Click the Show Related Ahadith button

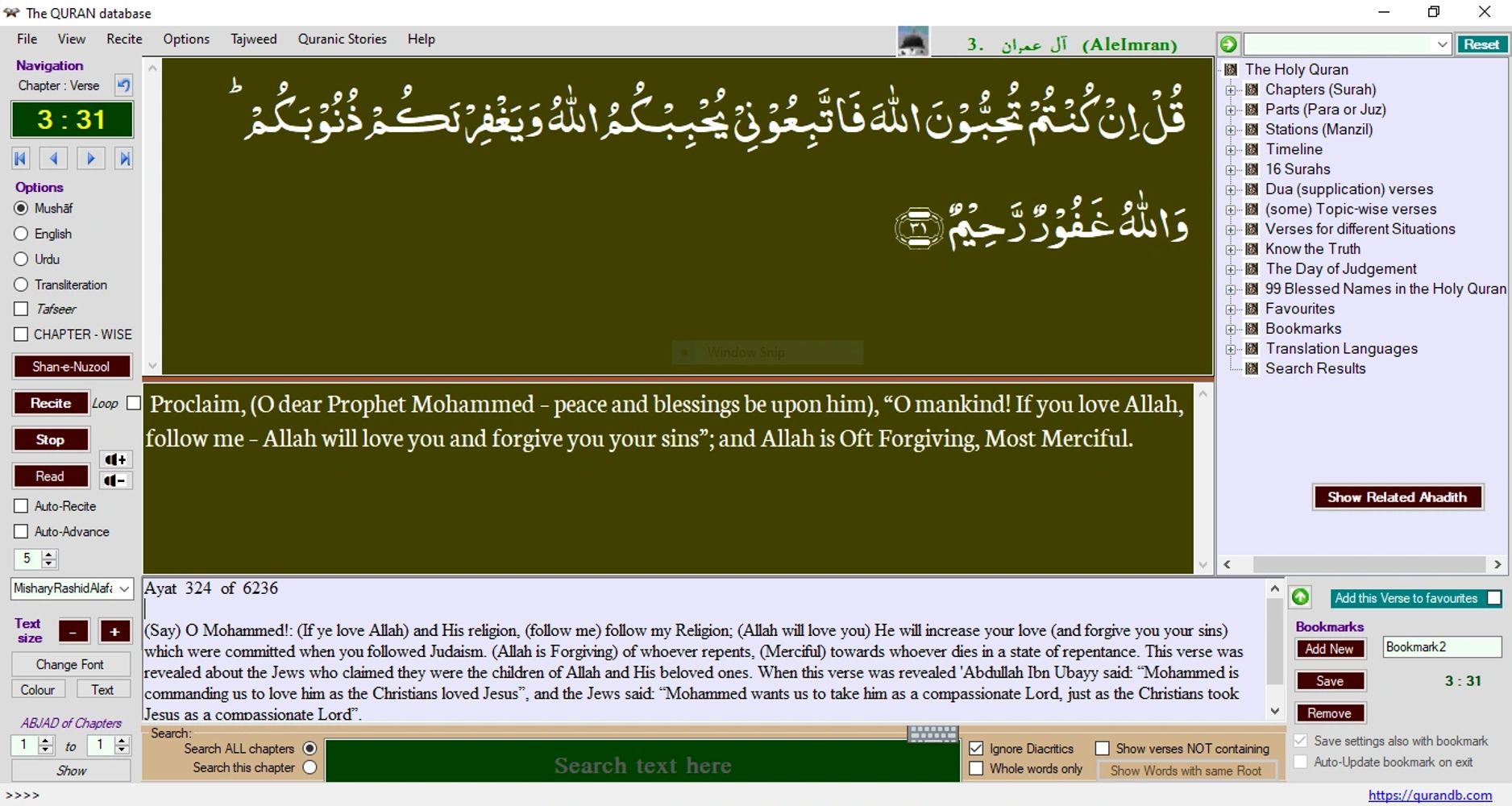1398,497
